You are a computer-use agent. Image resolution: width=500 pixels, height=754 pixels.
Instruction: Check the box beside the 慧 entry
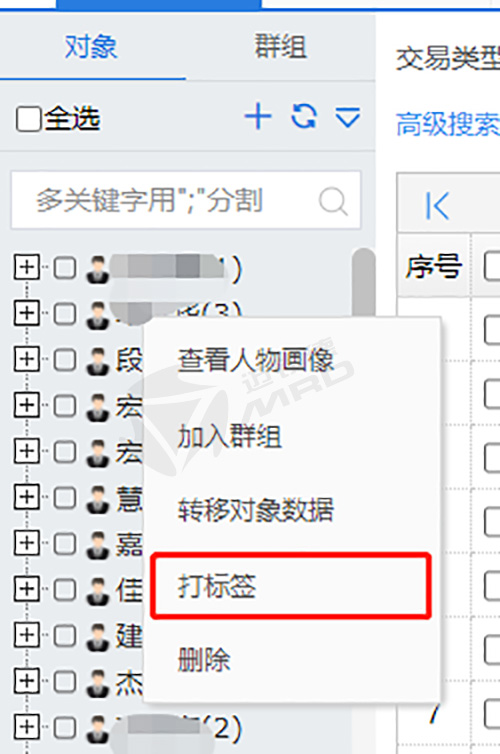65,498
